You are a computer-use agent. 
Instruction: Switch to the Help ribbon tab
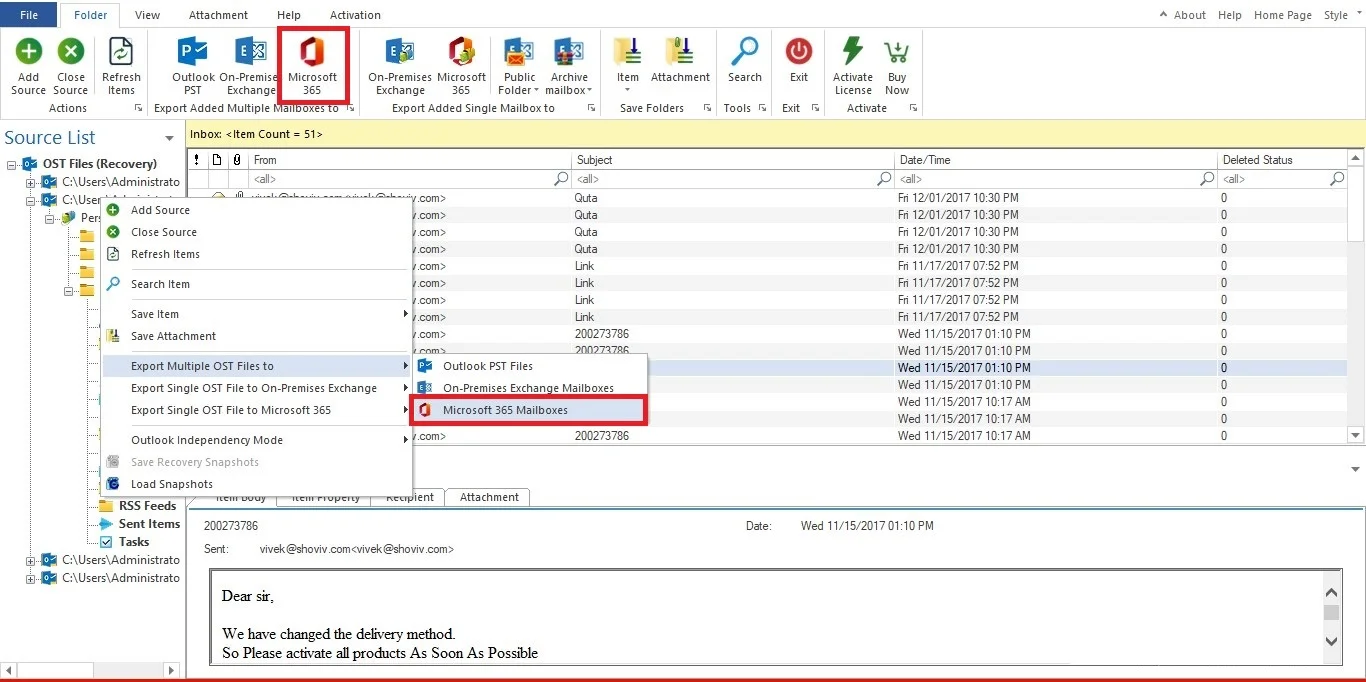pos(289,15)
